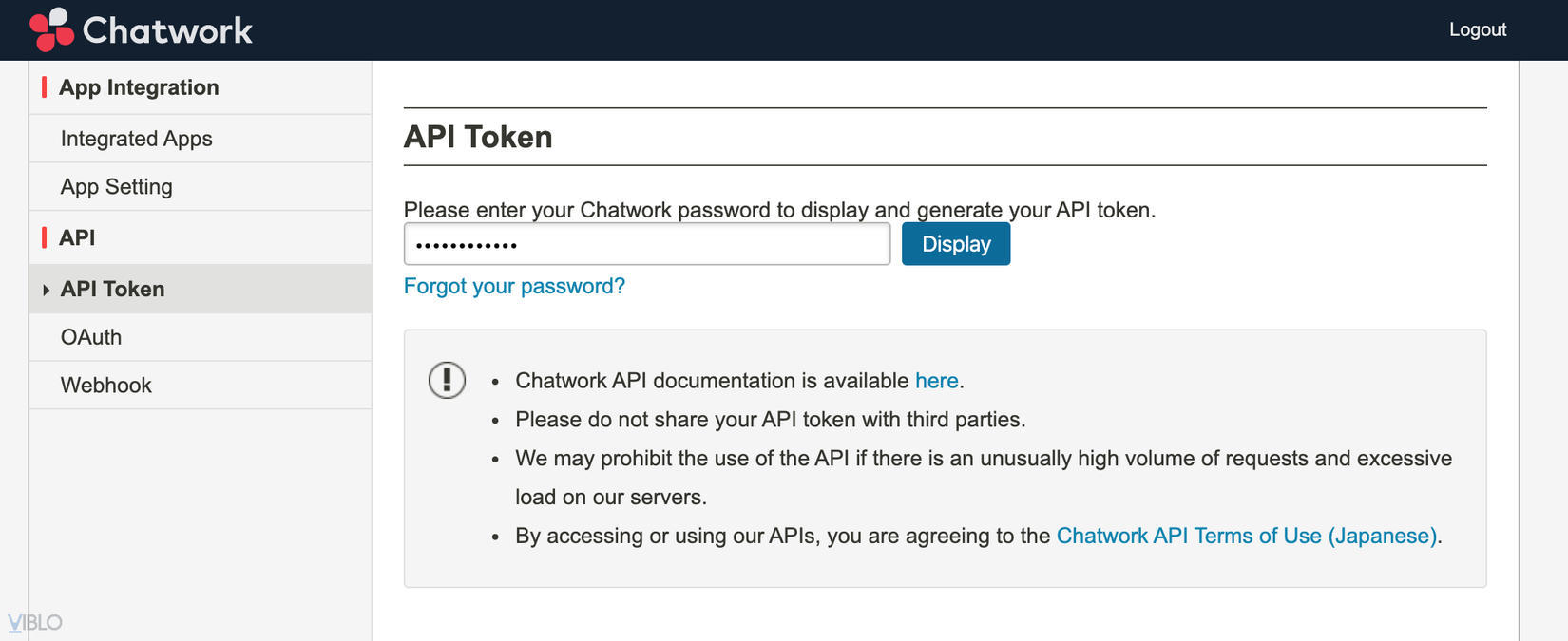Click the App Integration section header
This screenshot has height=641, width=1568.
point(139,87)
